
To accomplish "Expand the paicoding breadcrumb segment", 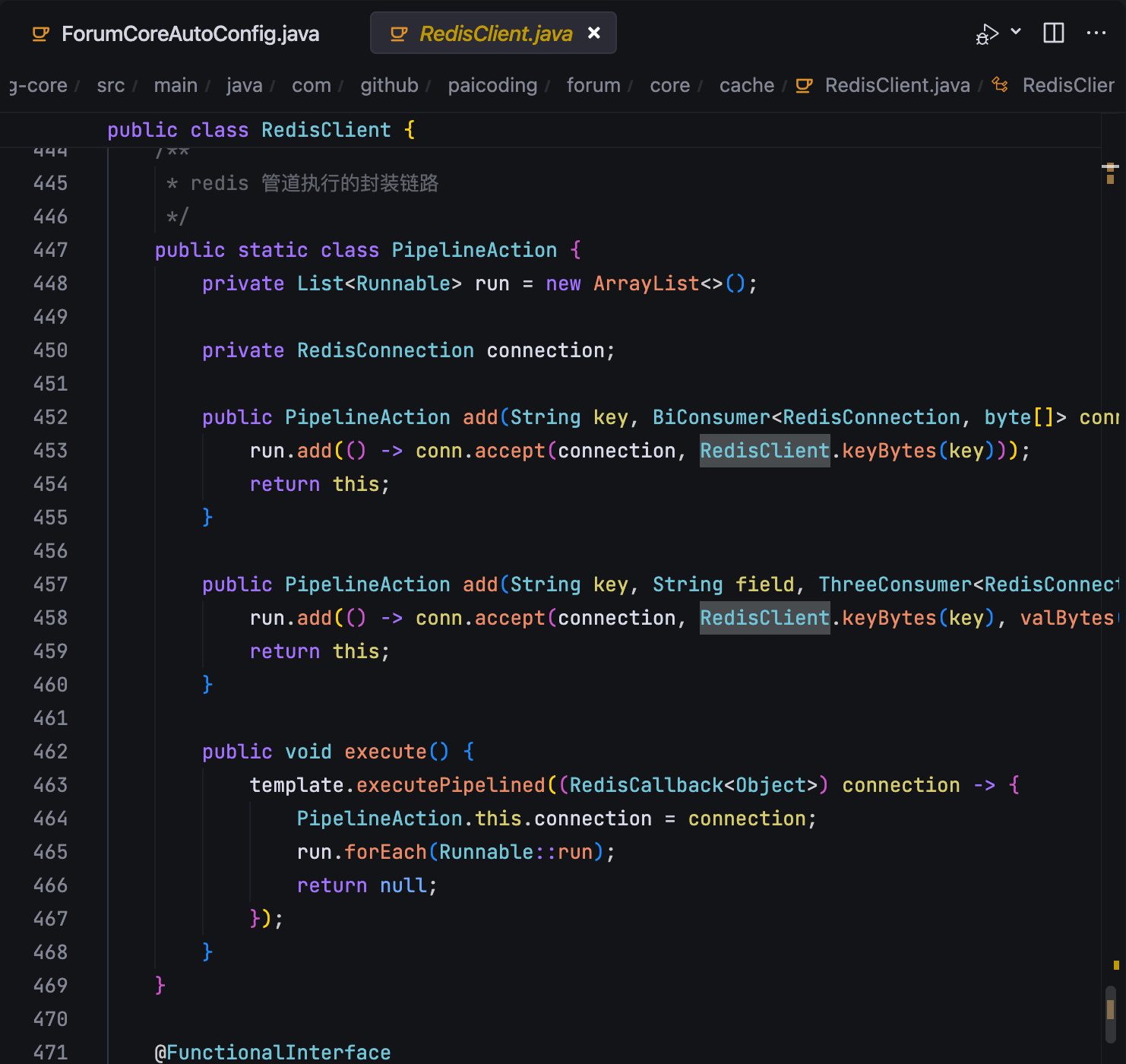I will [492, 86].
